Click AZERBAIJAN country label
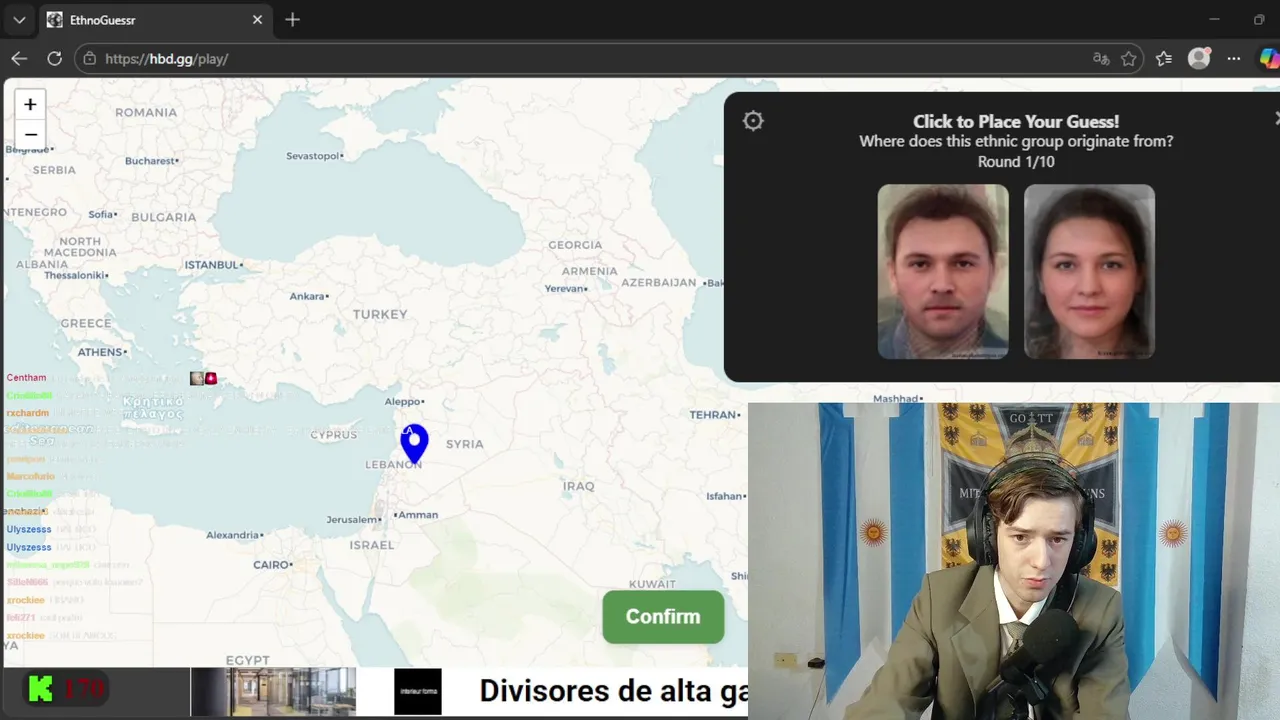 tap(658, 283)
